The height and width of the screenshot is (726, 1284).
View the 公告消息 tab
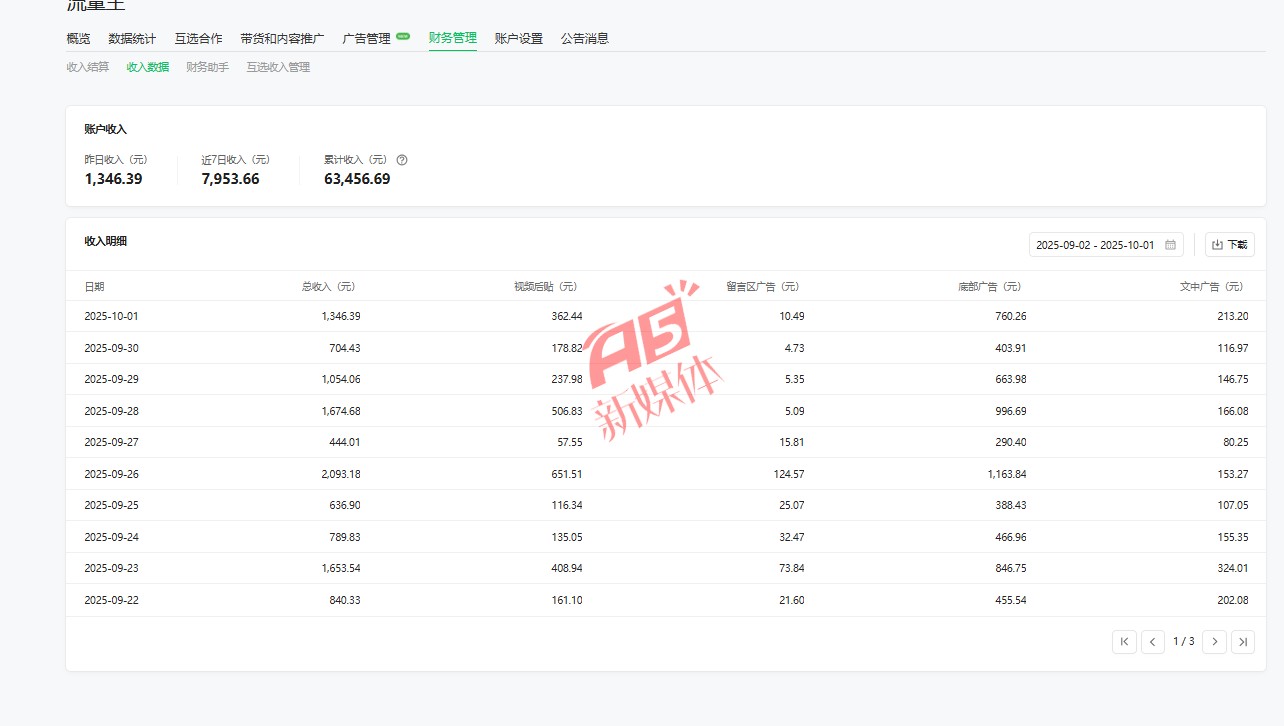point(585,39)
